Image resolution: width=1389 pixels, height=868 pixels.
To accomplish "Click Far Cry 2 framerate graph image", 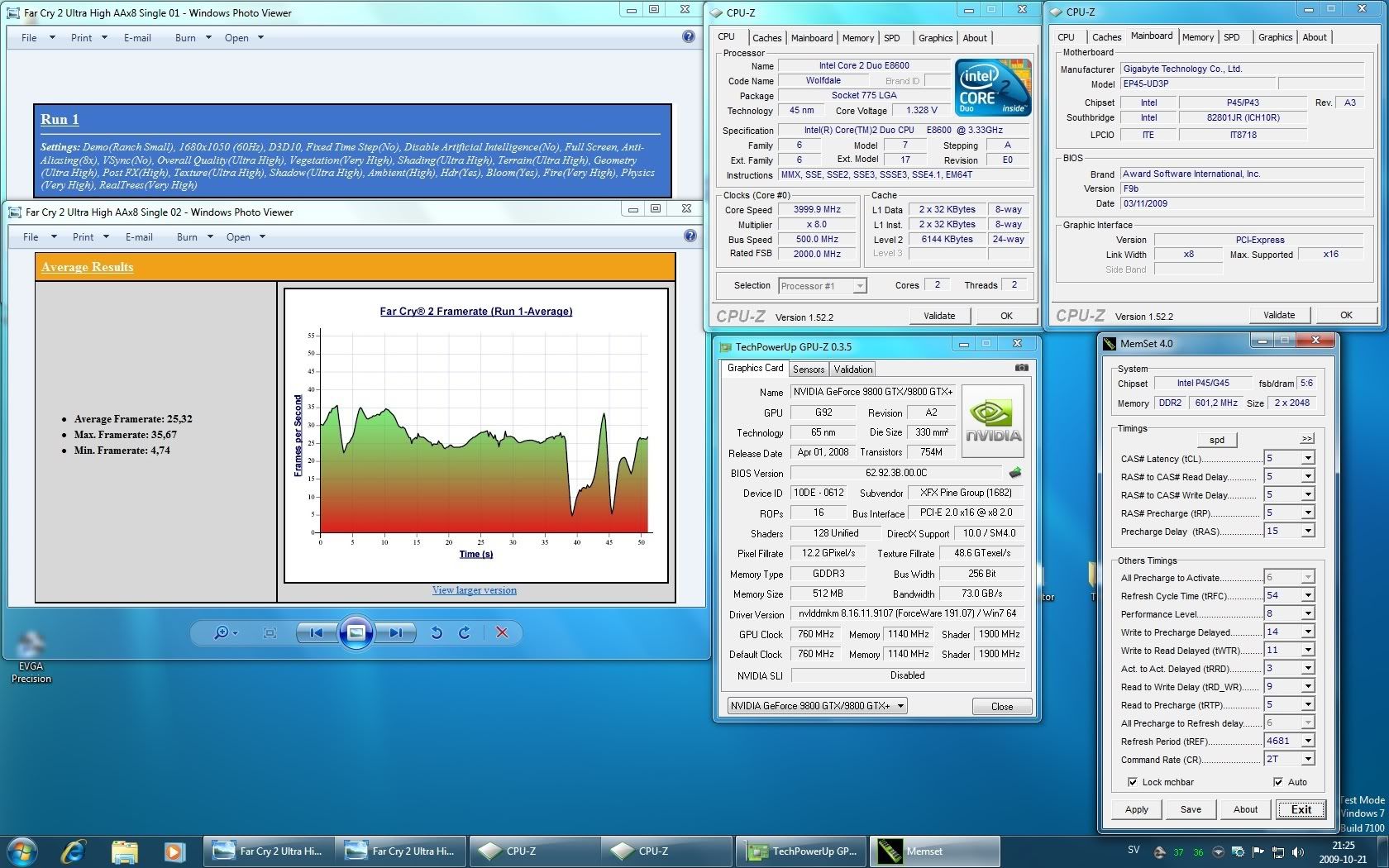I will point(475,435).
